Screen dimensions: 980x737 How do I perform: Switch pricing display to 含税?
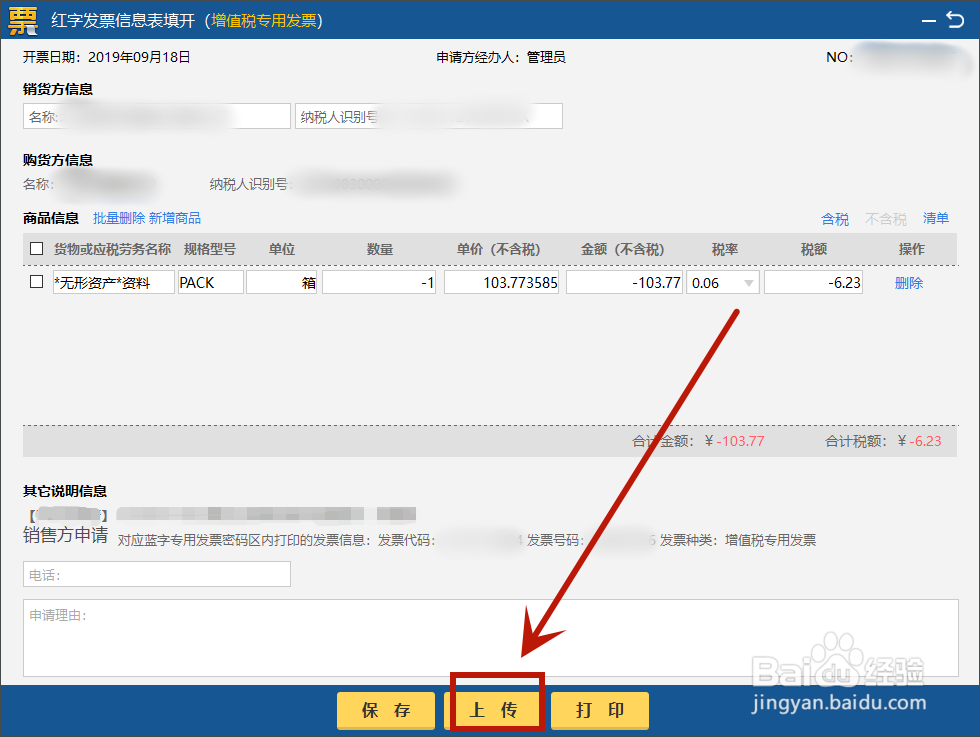(x=835, y=218)
